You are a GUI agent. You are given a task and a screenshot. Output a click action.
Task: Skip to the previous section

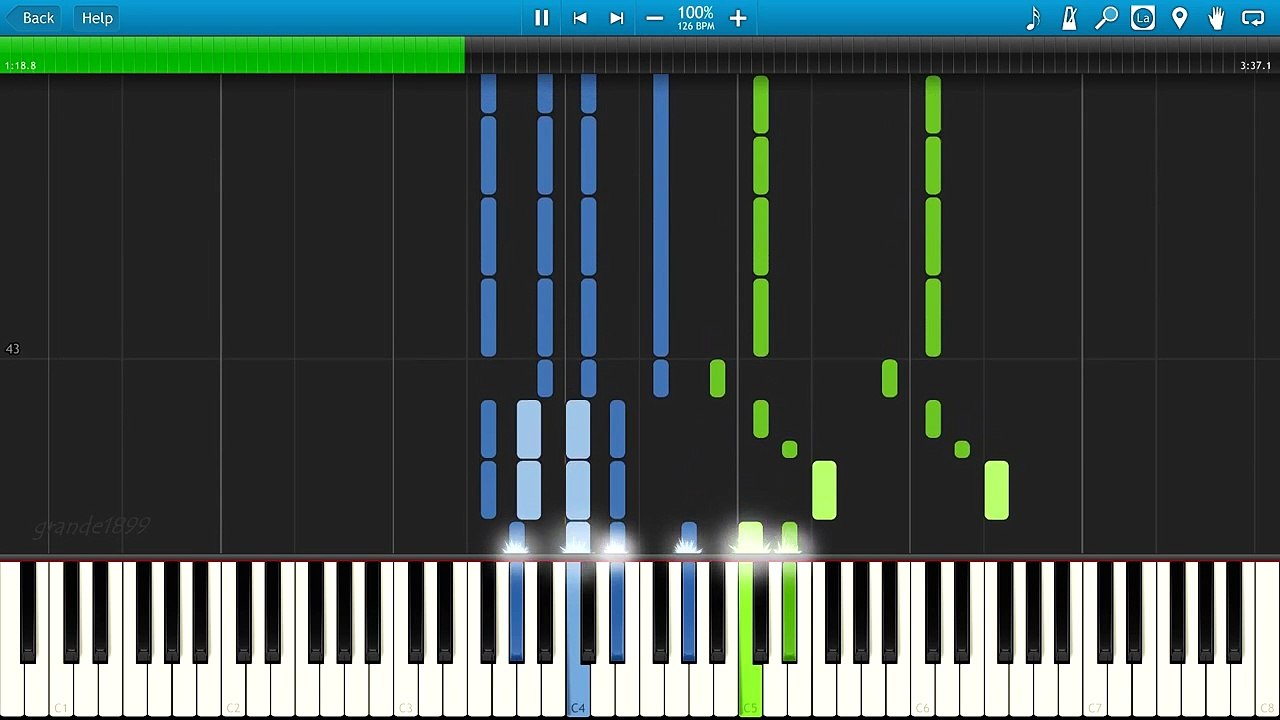pyautogui.click(x=580, y=18)
